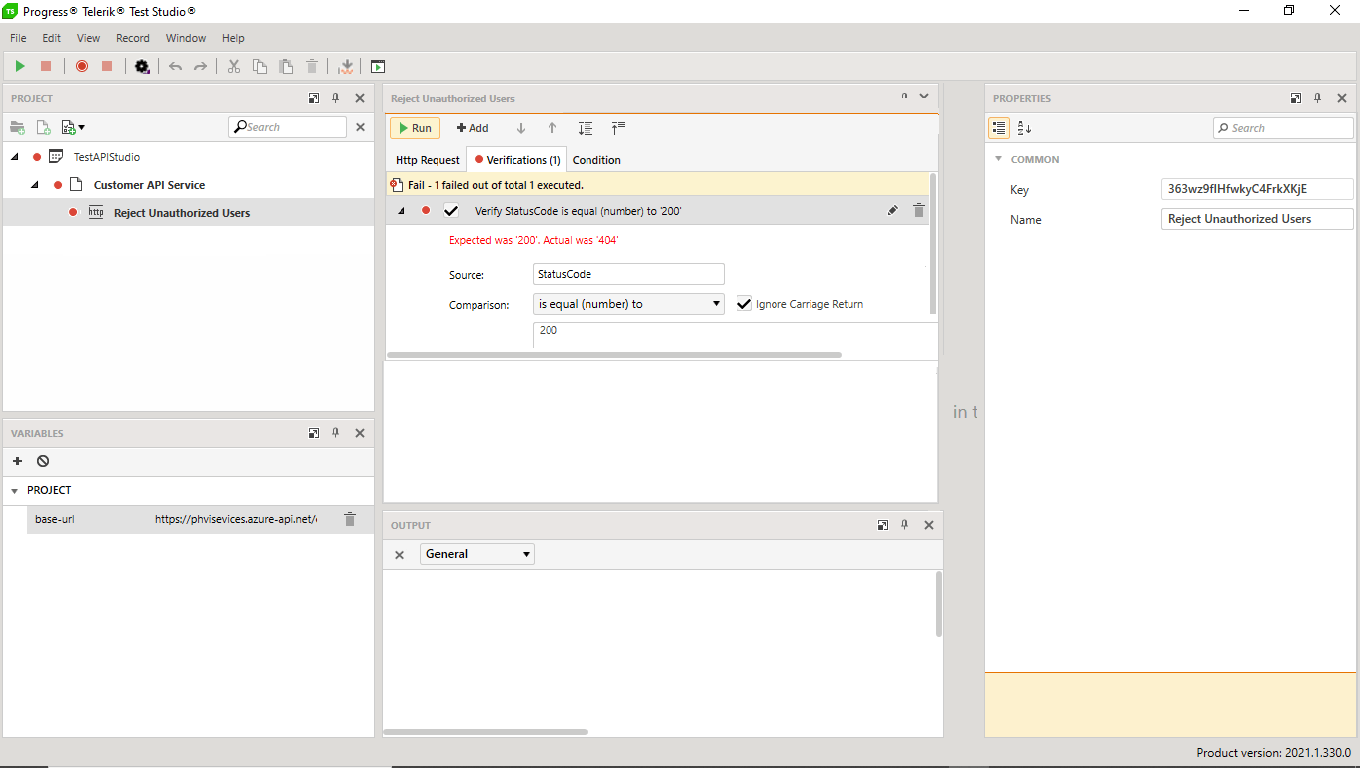Image resolution: width=1360 pixels, height=768 pixels.
Task: Collapse the Customer API Service node
Action: point(35,185)
